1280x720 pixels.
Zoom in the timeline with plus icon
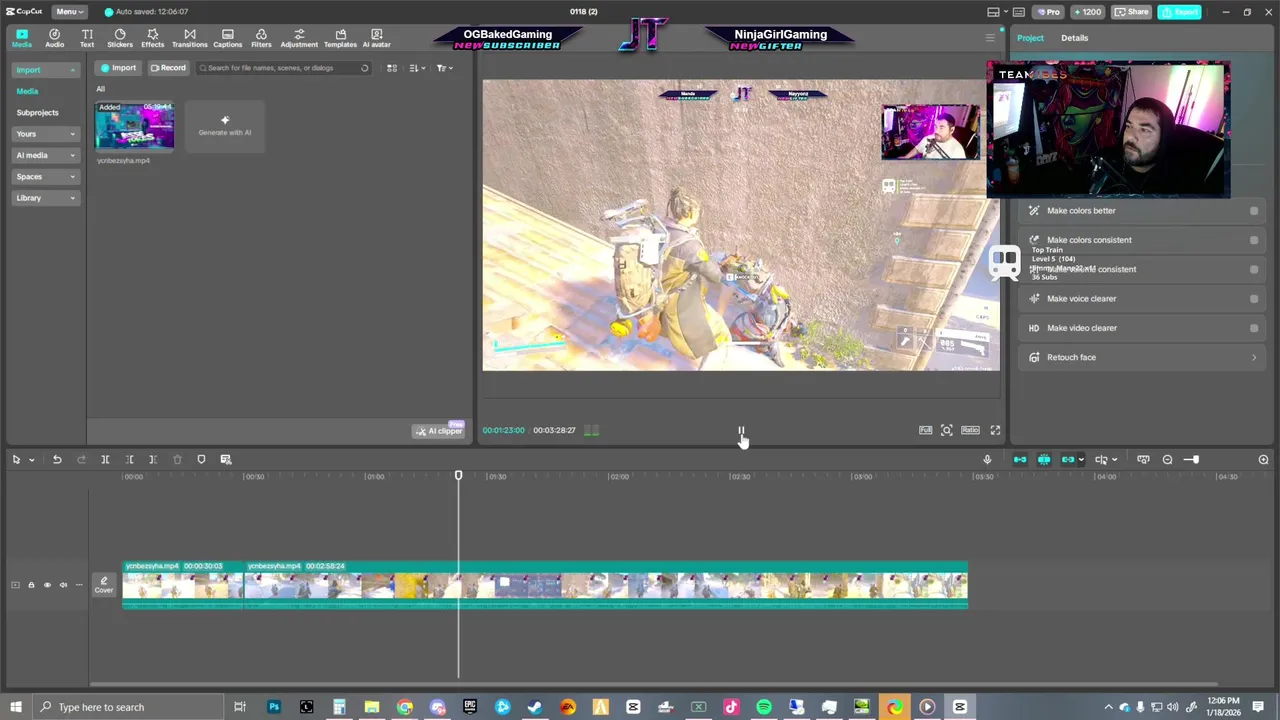[1263, 459]
